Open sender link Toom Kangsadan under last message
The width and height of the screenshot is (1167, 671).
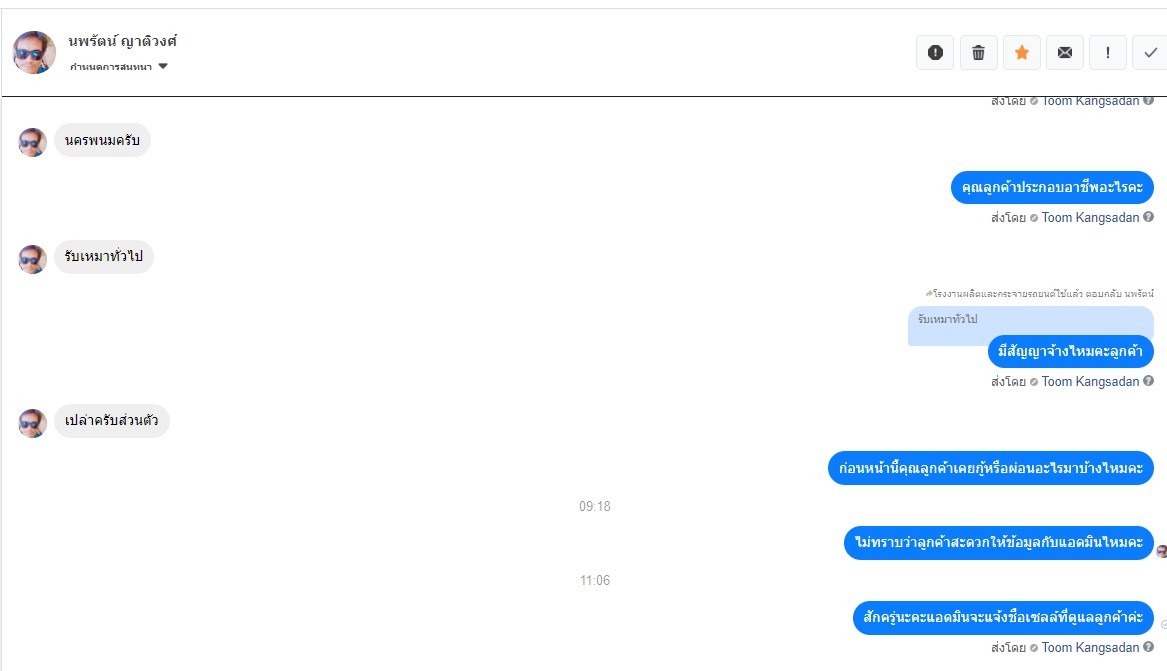coord(1090,647)
